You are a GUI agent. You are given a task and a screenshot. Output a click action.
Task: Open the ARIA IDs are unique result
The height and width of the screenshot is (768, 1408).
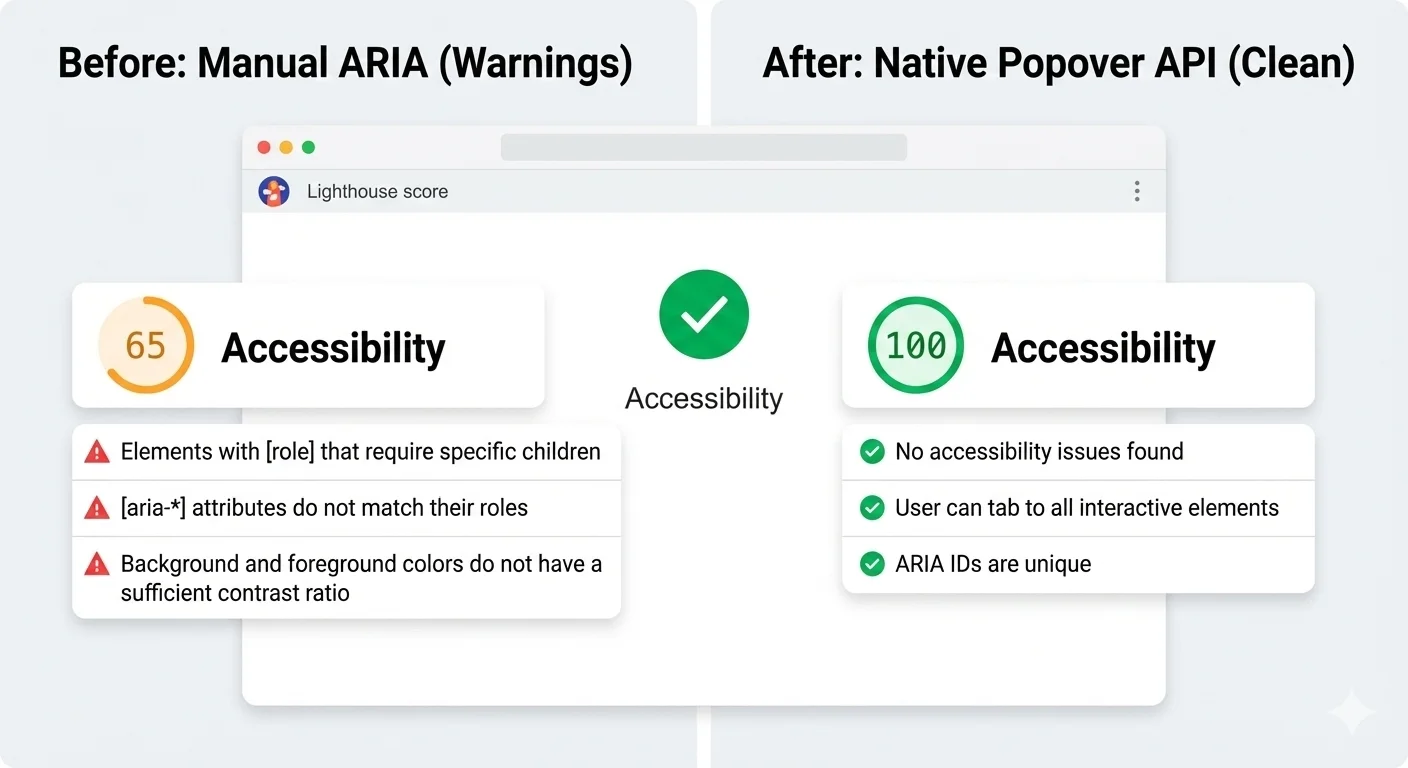point(993,564)
